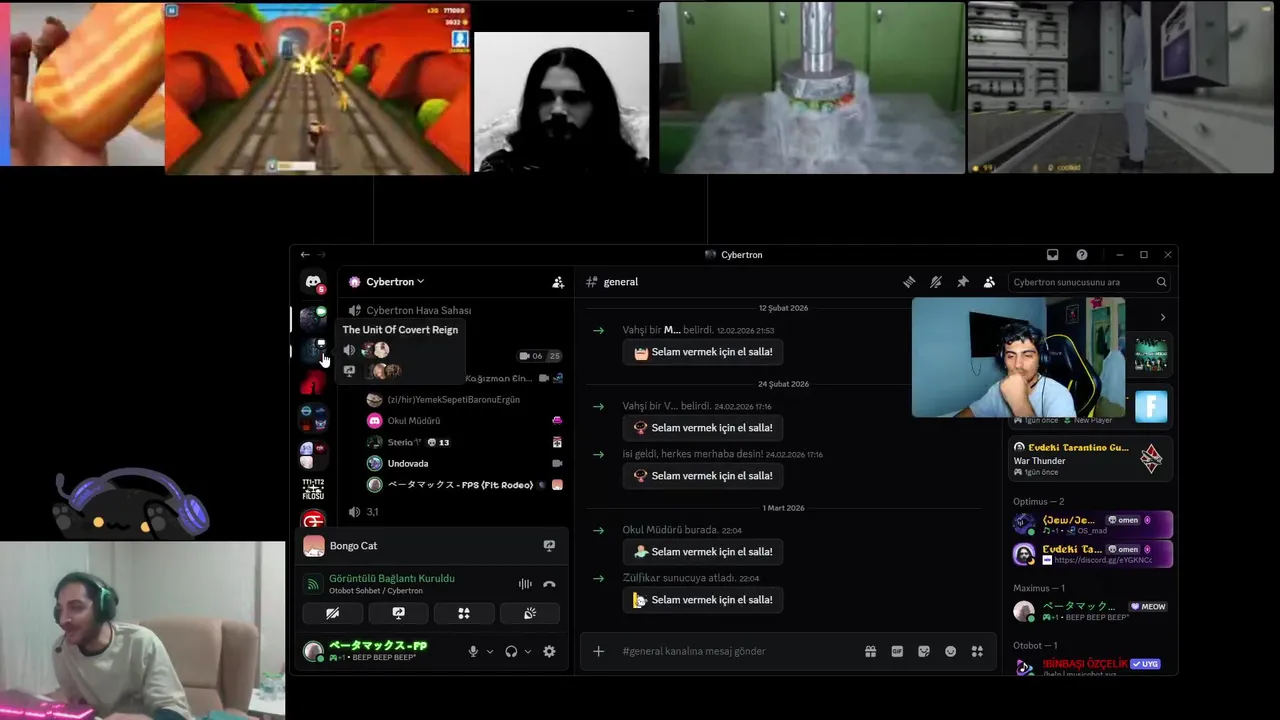Open microphone input options arrow
The height and width of the screenshot is (720, 1280).
click(489, 651)
